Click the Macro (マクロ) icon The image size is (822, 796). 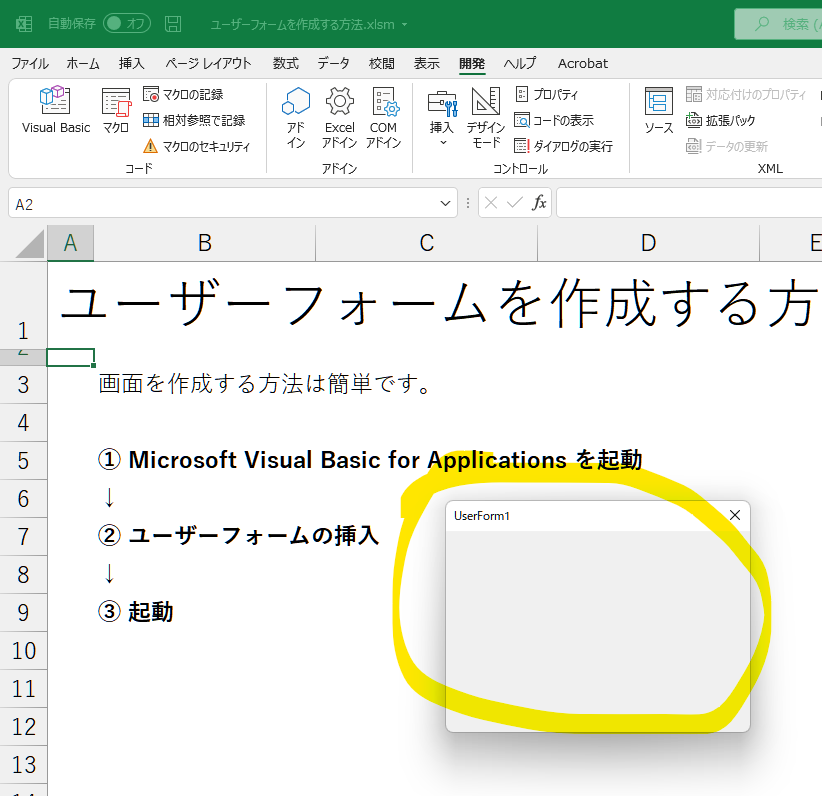(x=116, y=110)
